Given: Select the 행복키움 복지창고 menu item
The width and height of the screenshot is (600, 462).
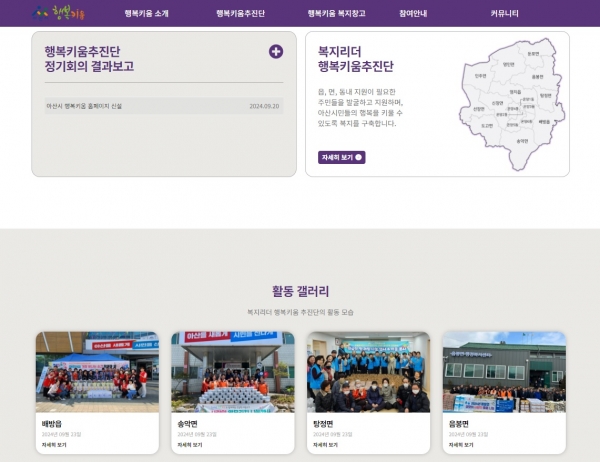Looking at the screenshot, I should click(x=336, y=13).
